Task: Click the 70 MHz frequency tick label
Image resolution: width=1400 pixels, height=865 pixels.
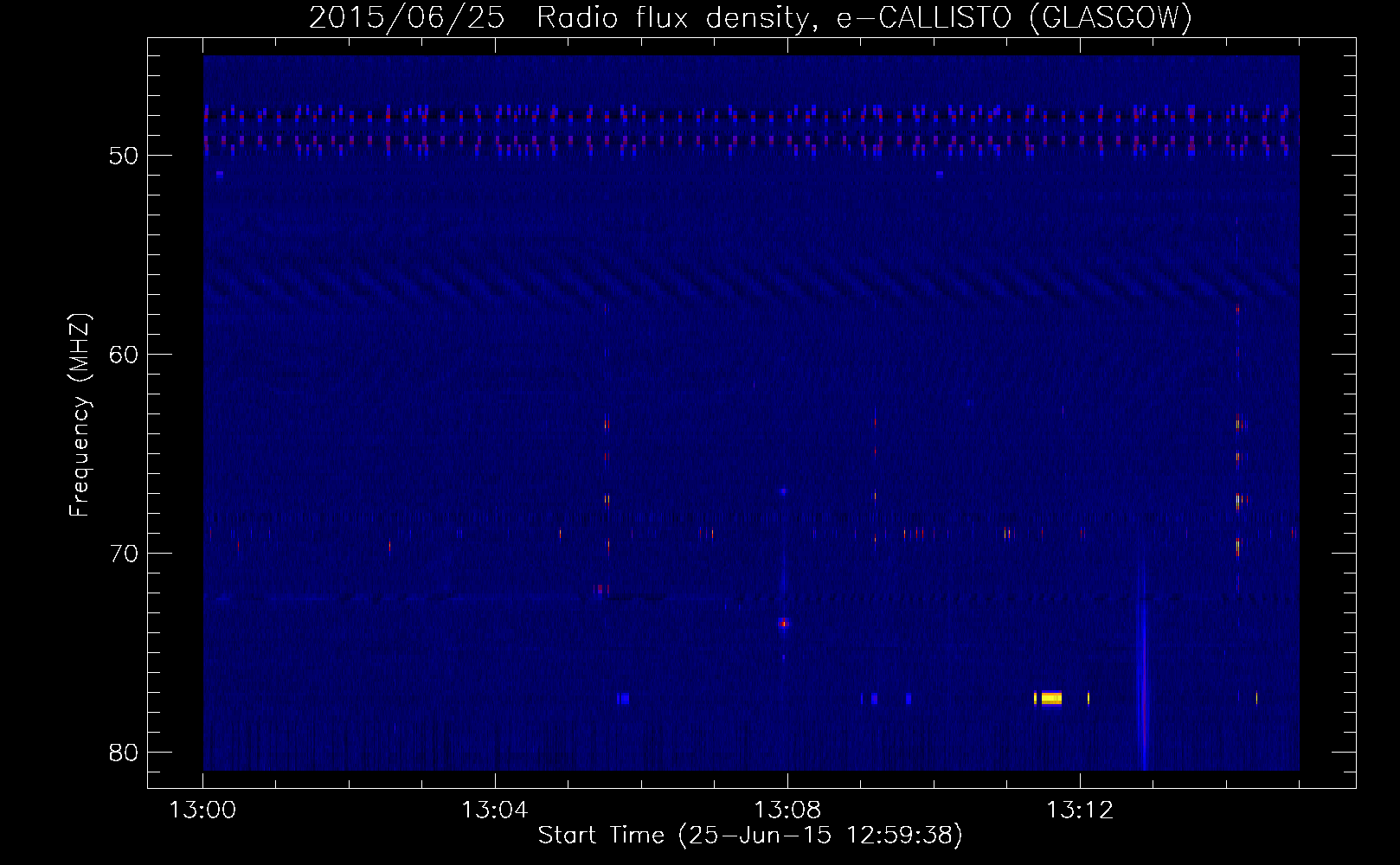Action: pyautogui.click(x=125, y=554)
